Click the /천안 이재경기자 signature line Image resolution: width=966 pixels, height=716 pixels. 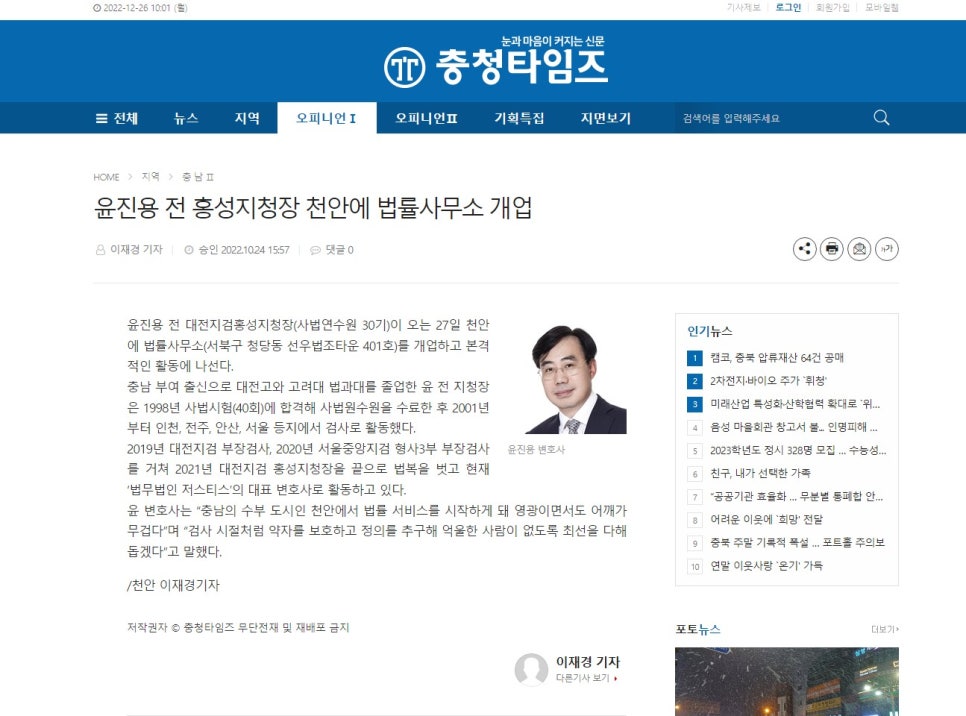click(x=173, y=585)
